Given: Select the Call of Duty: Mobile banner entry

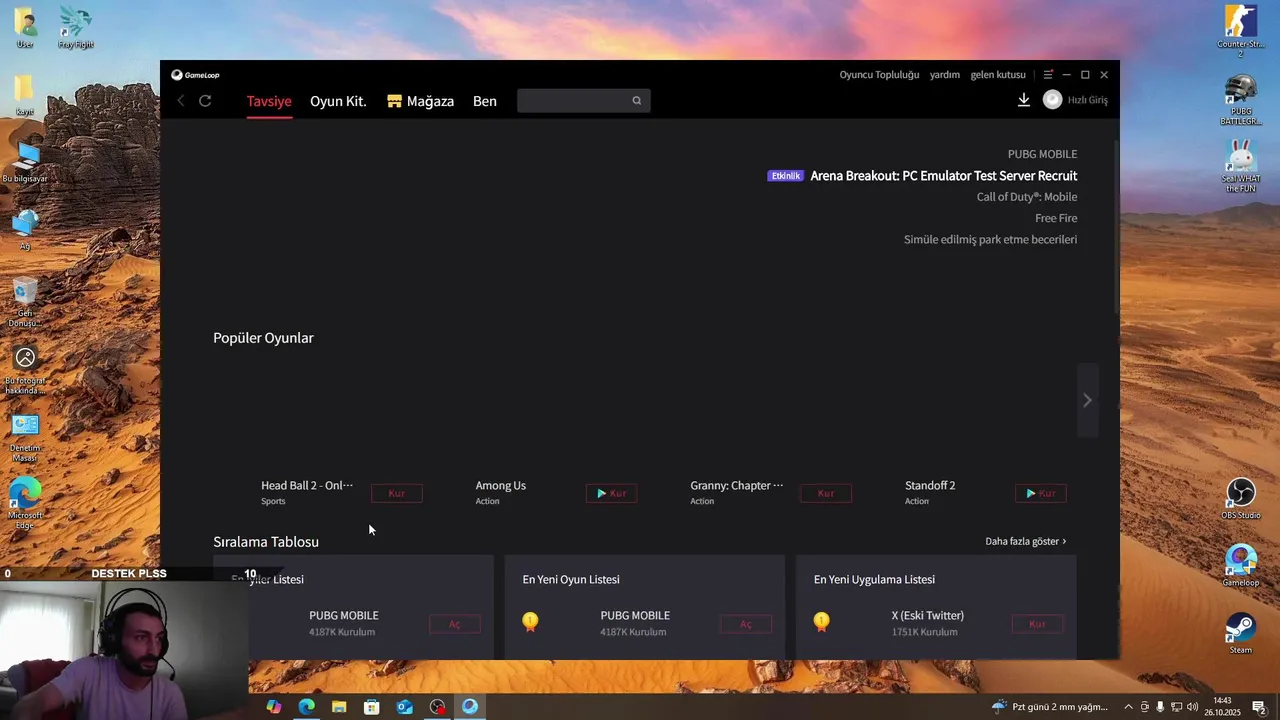Looking at the screenshot, I should [1027, 197].
